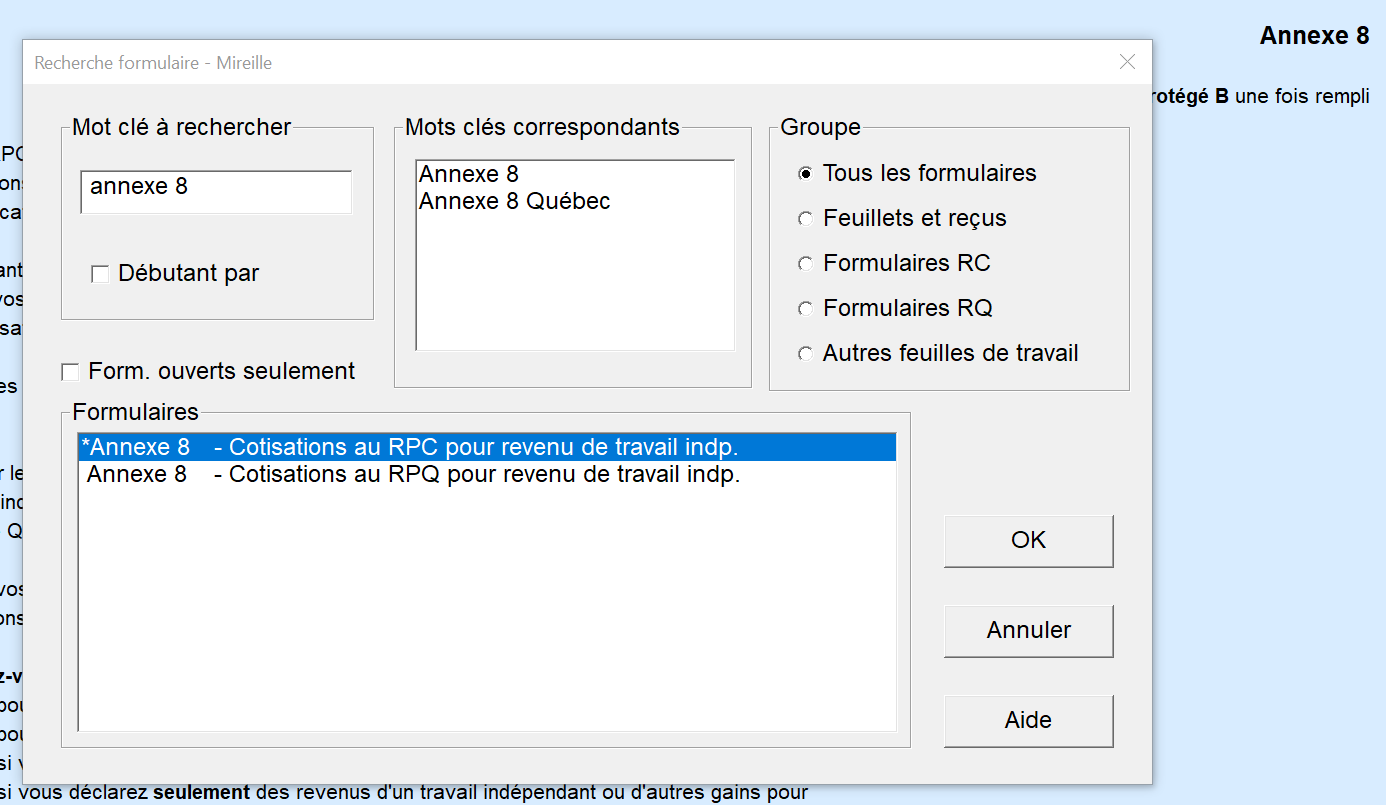Click blank space in Mots clés correspondants list
This screenshot has height=805, width=1386.
574,290
